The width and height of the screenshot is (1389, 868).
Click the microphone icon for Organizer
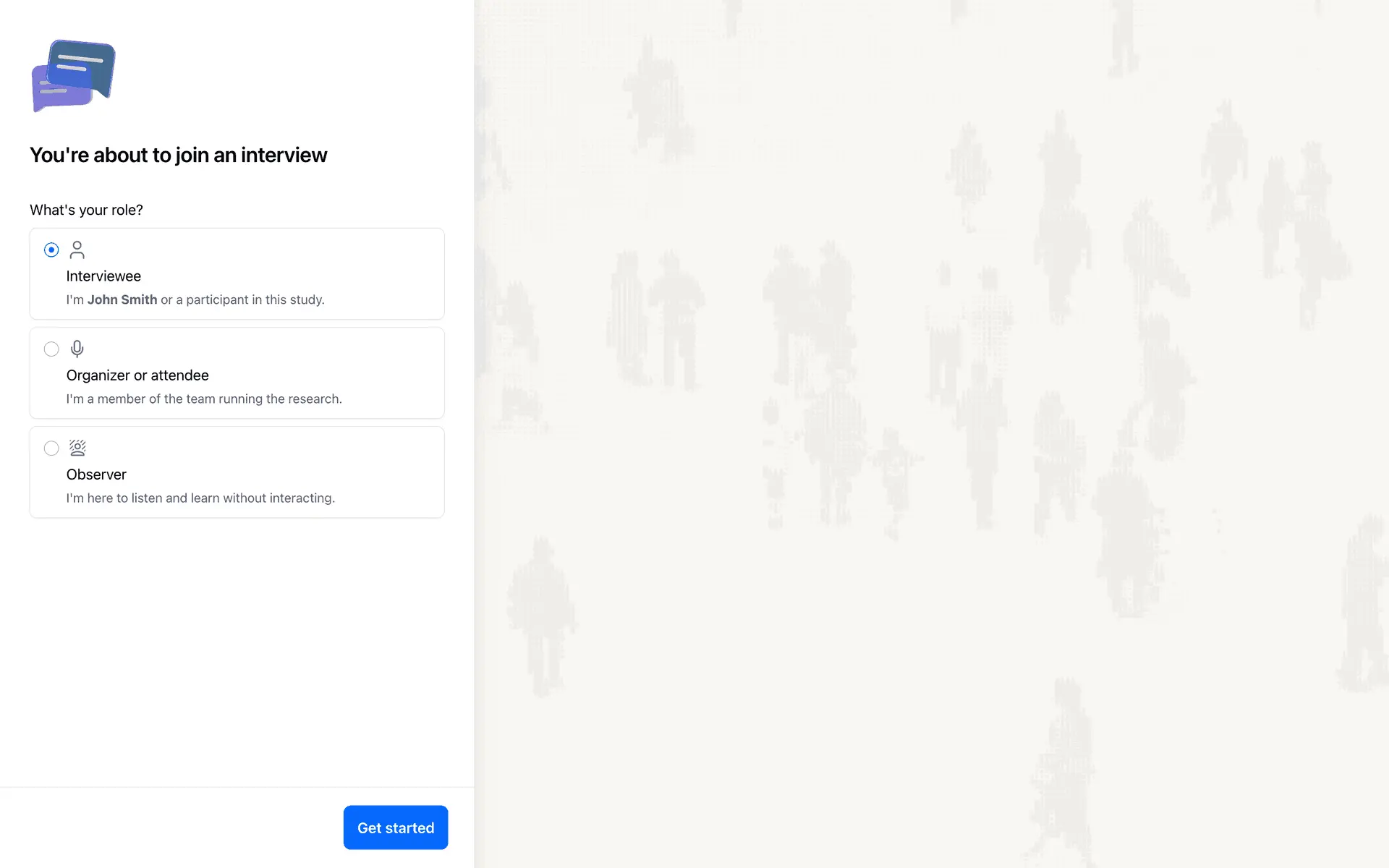77,349
